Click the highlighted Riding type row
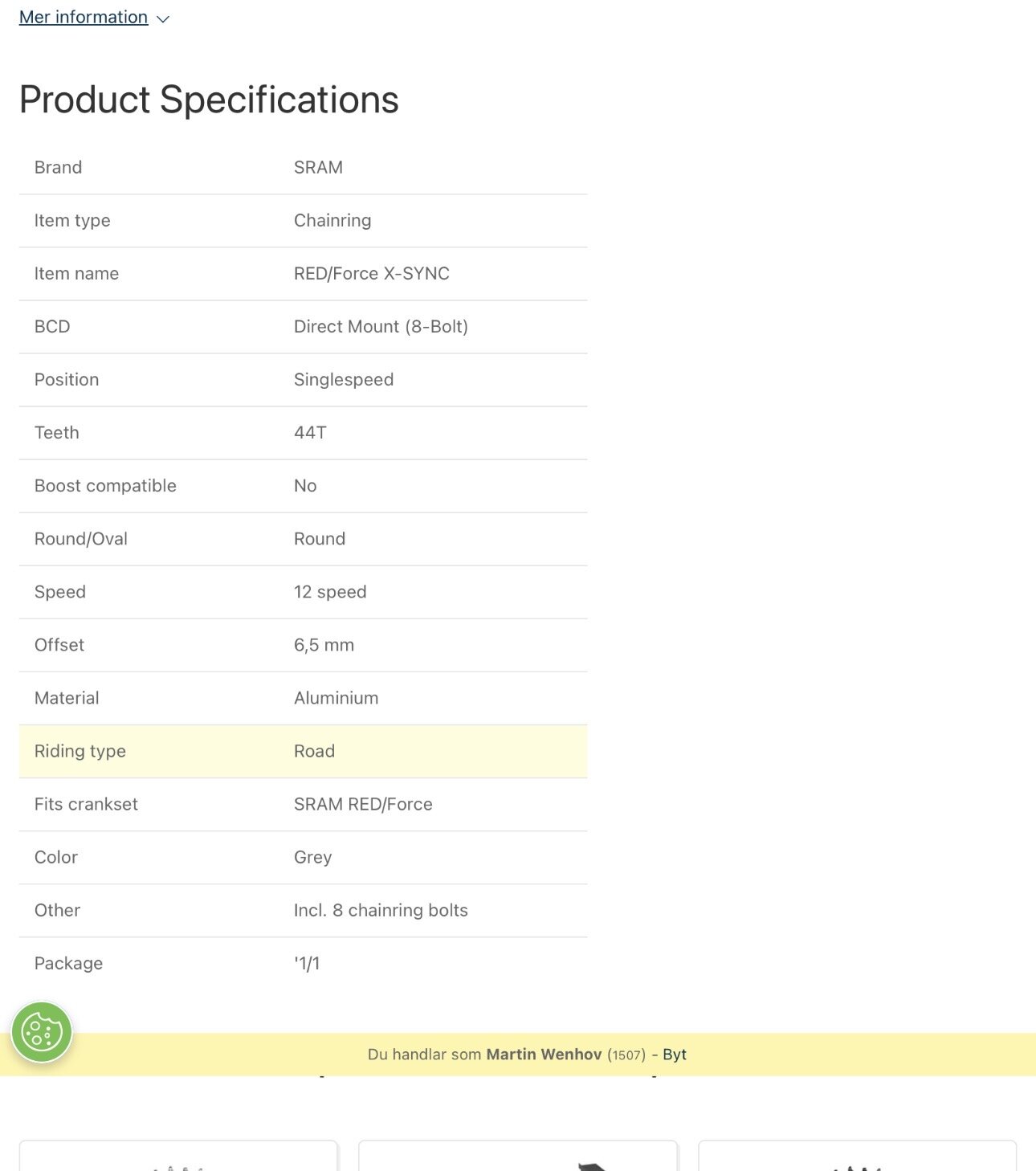 [303, 751]
